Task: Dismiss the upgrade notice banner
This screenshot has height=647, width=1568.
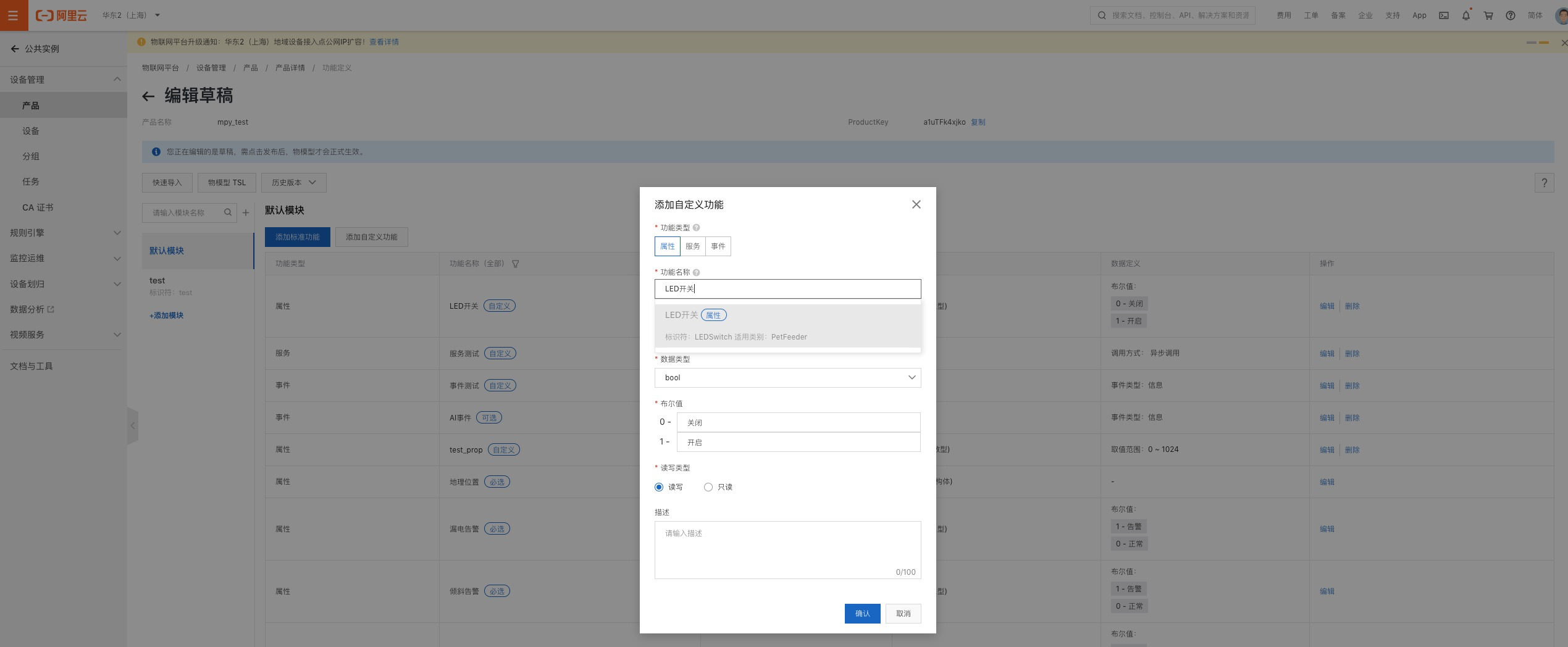Action: [x=1564, y=43]
